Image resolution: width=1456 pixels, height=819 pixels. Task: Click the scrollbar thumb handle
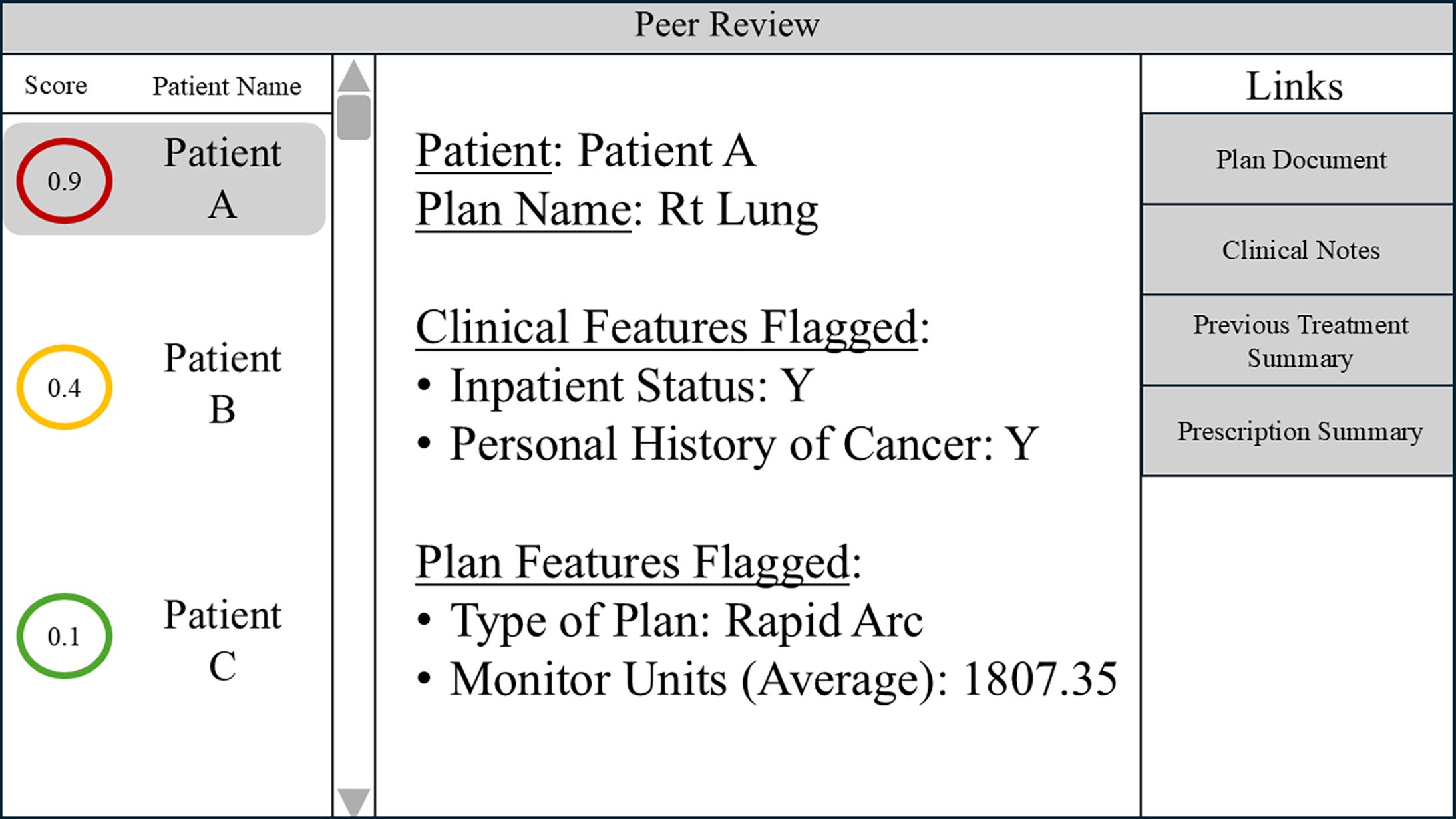click(353, 117)
